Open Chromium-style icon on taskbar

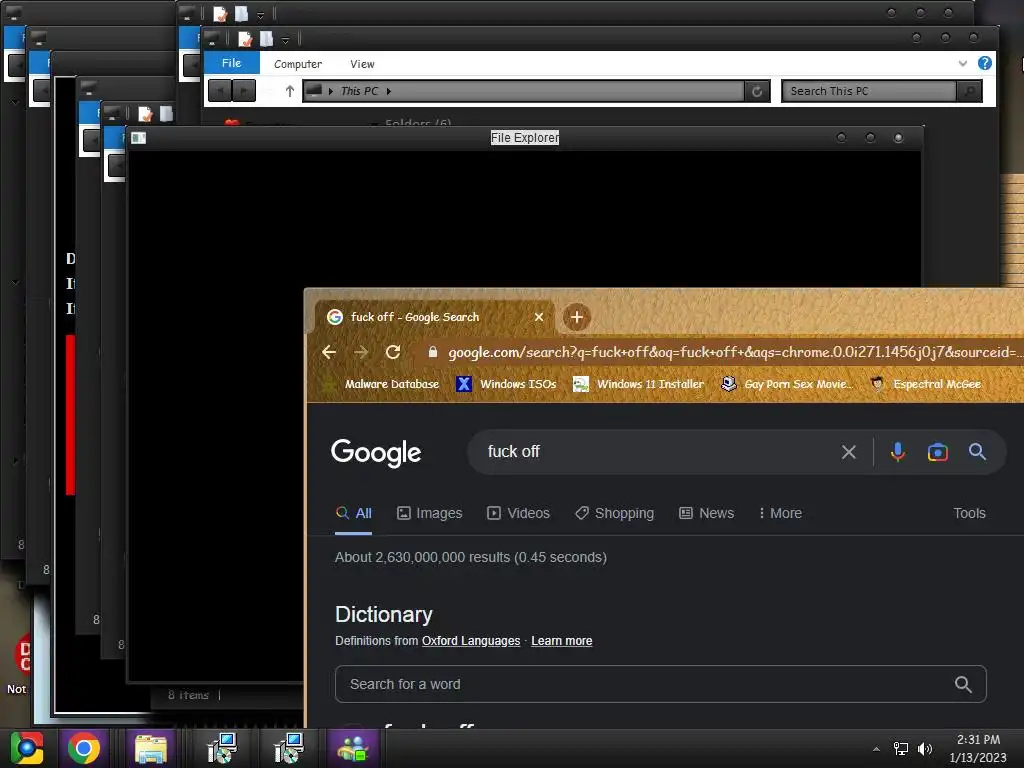click(x=27, y=748)
